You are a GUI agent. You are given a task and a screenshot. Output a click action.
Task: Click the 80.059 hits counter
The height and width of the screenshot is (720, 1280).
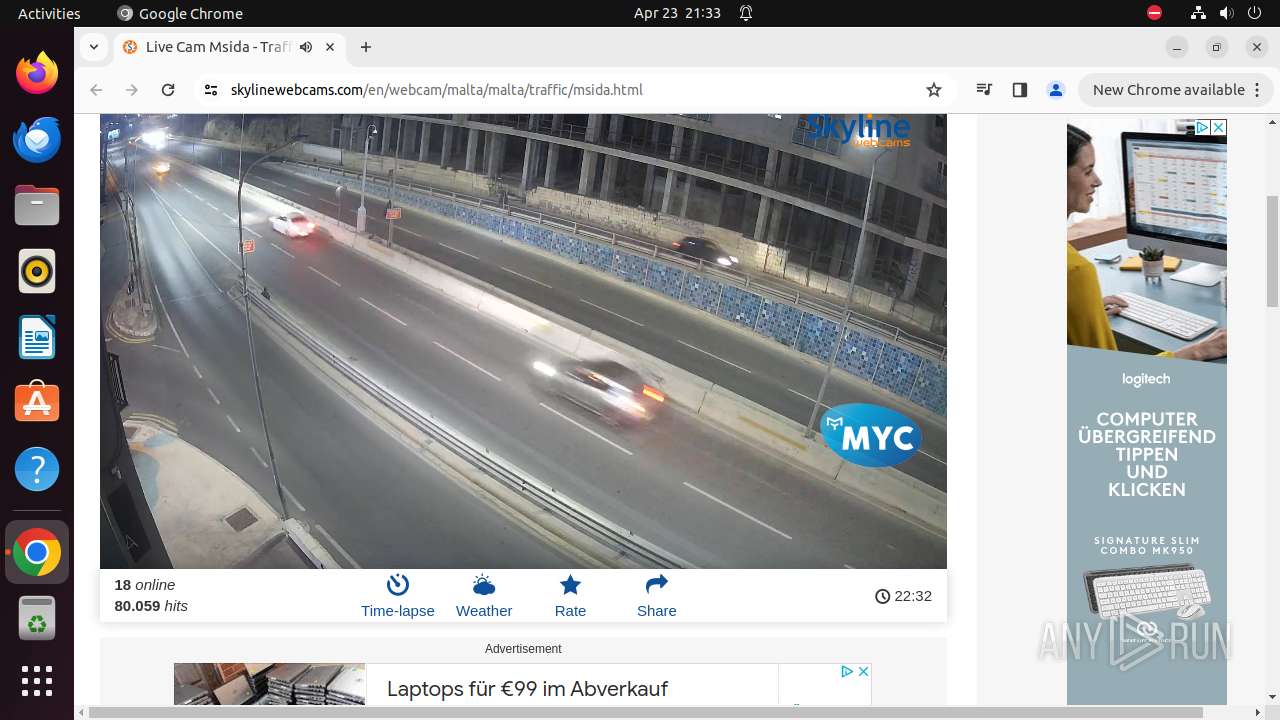click(151, 606)
